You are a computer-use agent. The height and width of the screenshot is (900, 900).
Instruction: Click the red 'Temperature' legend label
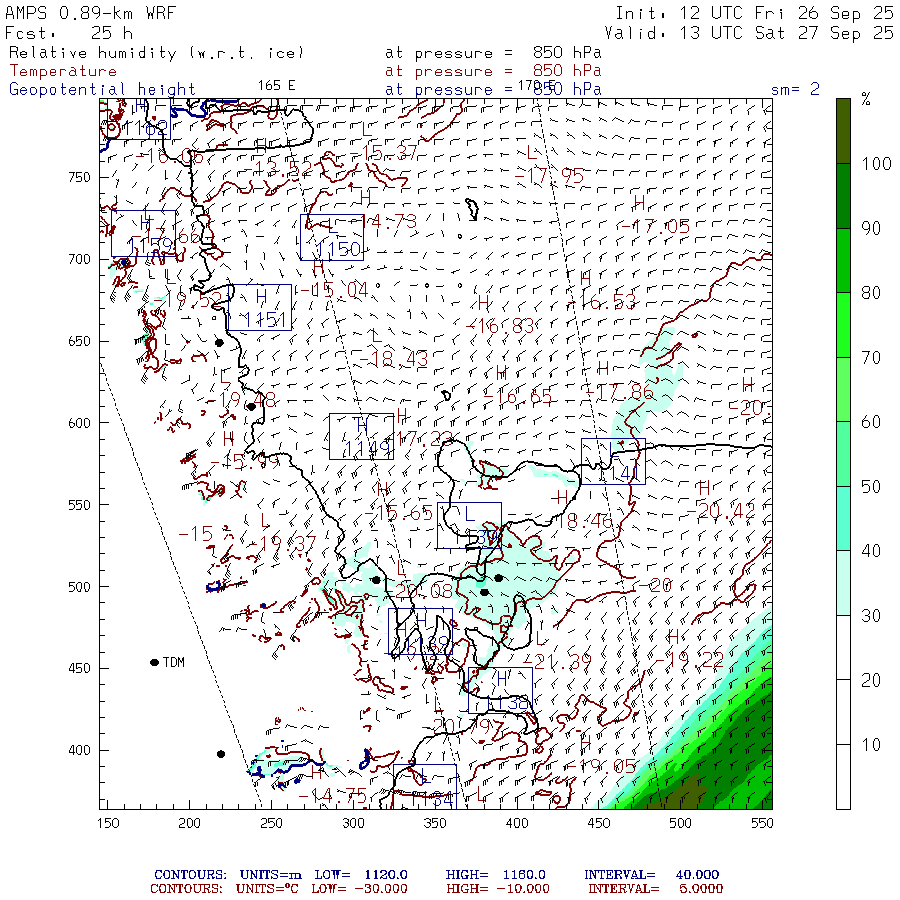tap(63, 71)
